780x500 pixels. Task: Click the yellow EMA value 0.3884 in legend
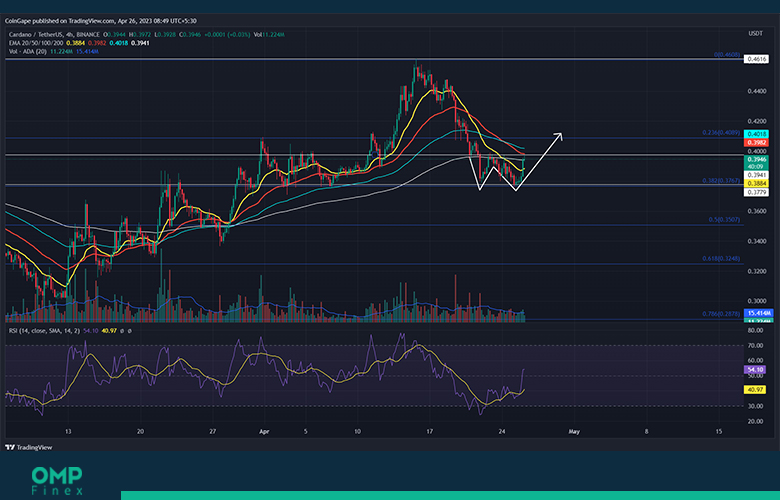point(76,43)
